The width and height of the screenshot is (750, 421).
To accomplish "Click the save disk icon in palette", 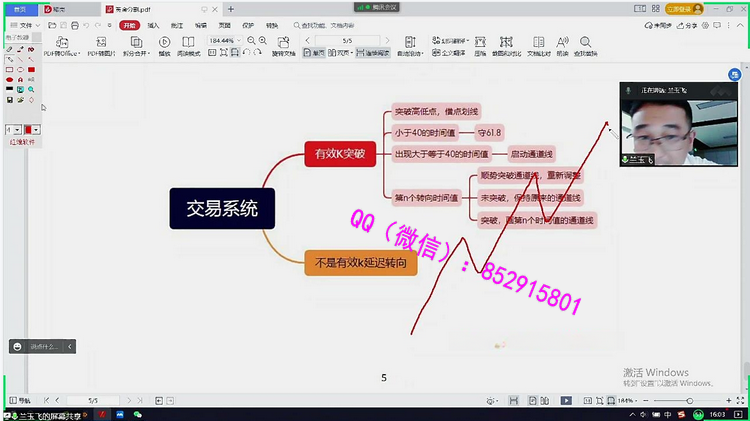I will pyautogui.click(x=9, y=100).
